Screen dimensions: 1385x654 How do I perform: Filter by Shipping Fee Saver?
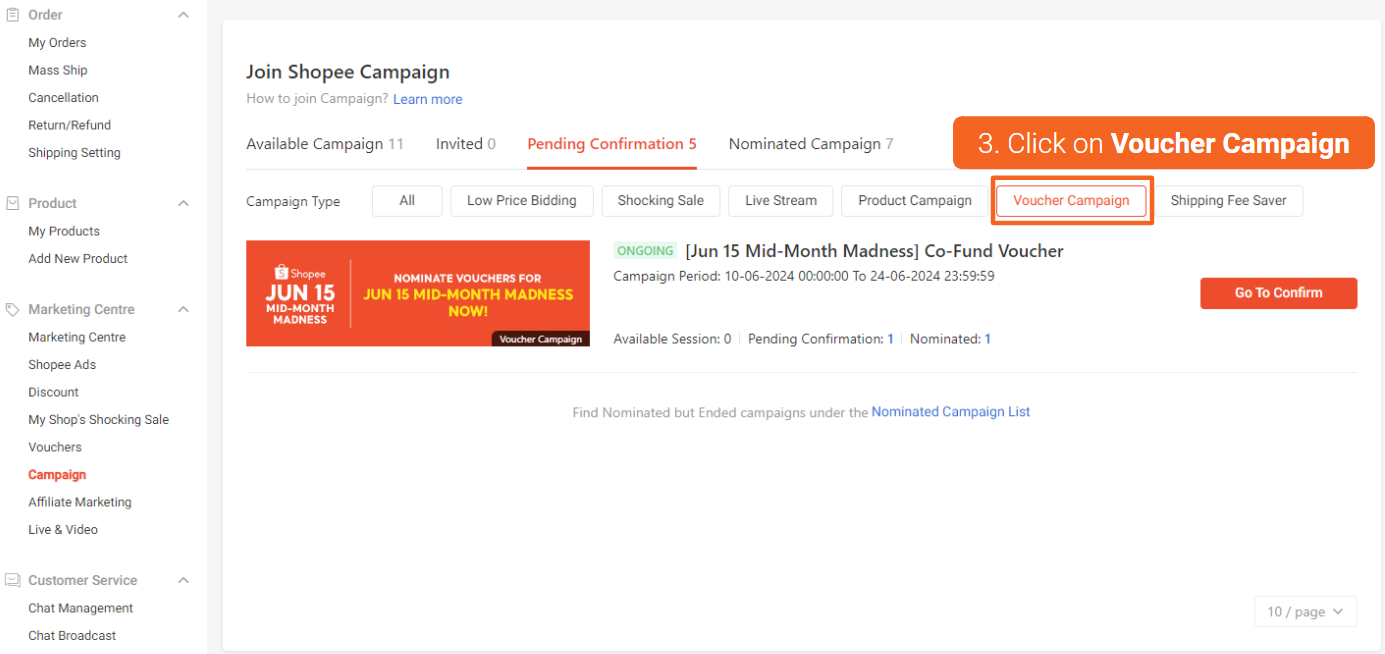(1229, 201)
